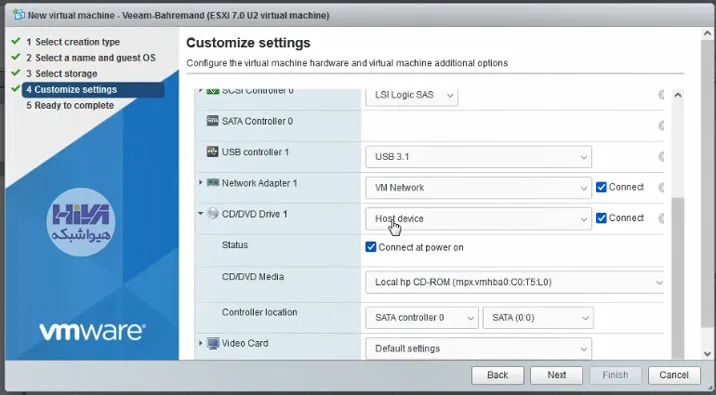Image resolution: width=716 pixels, height=395 pixels.
Task: Open the Local hp CD-ROM media dropdown
Action: click(515, 282)
